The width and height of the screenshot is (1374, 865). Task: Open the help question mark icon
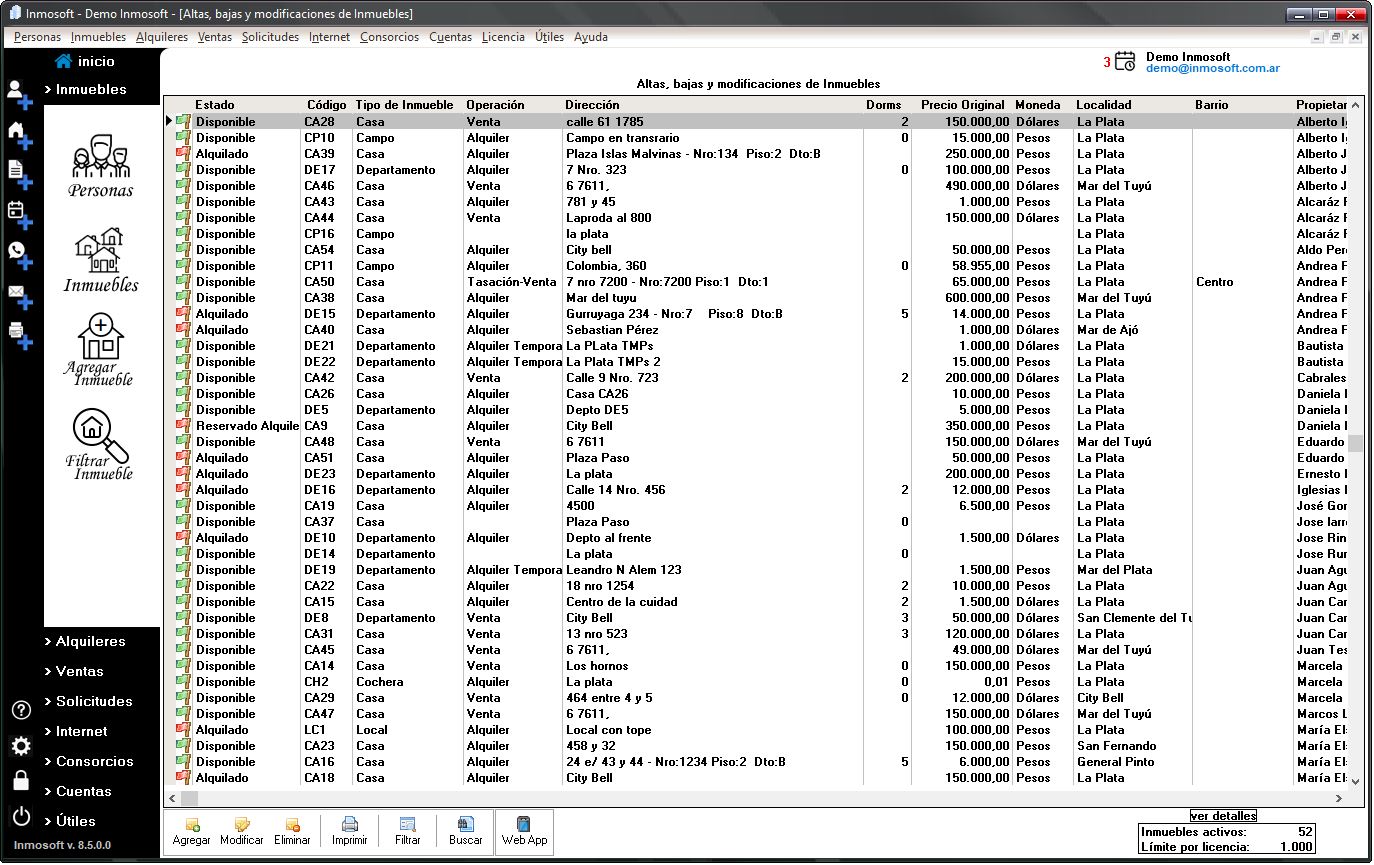coord(21,711)
